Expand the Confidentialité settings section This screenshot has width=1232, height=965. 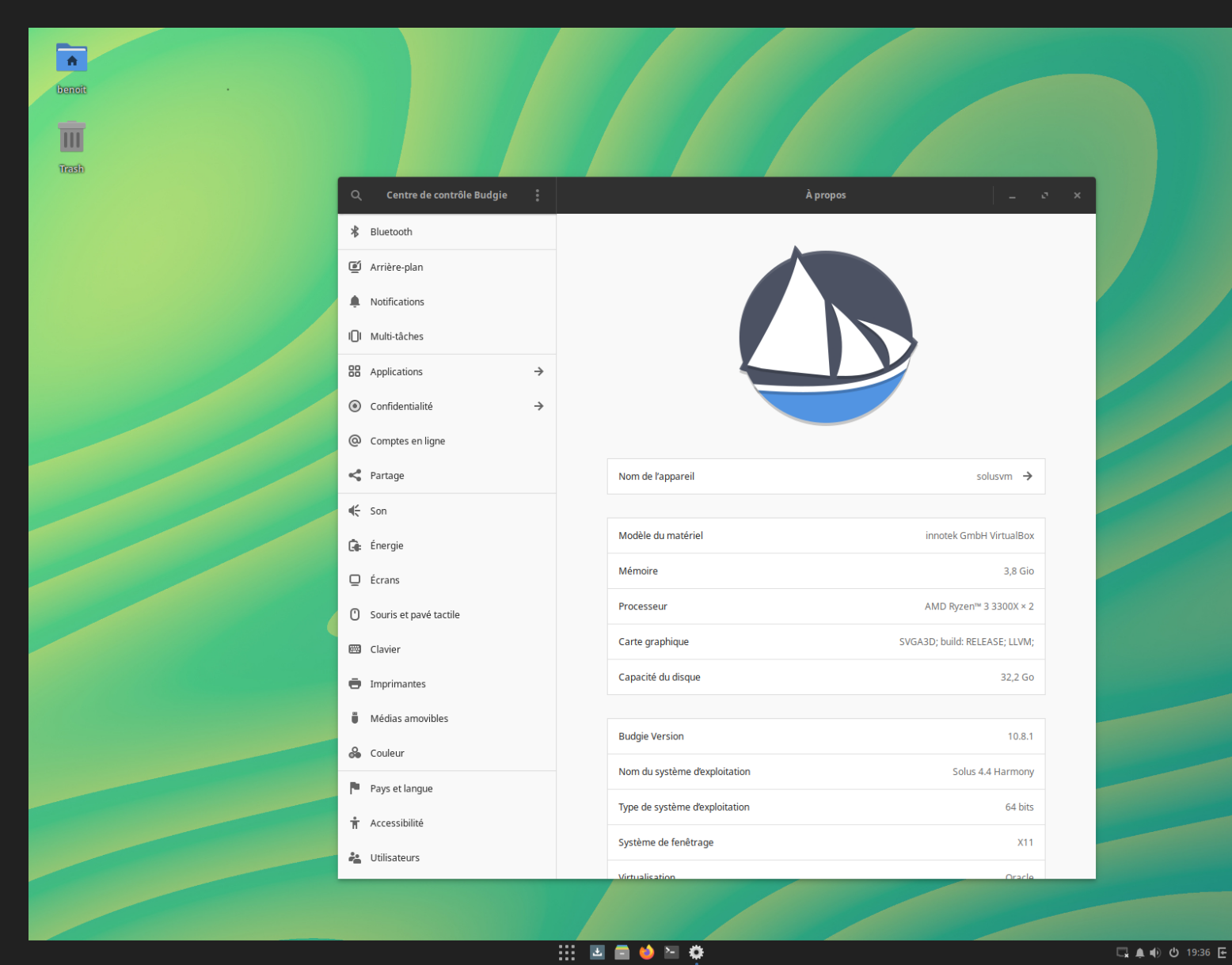pos(538,406)
